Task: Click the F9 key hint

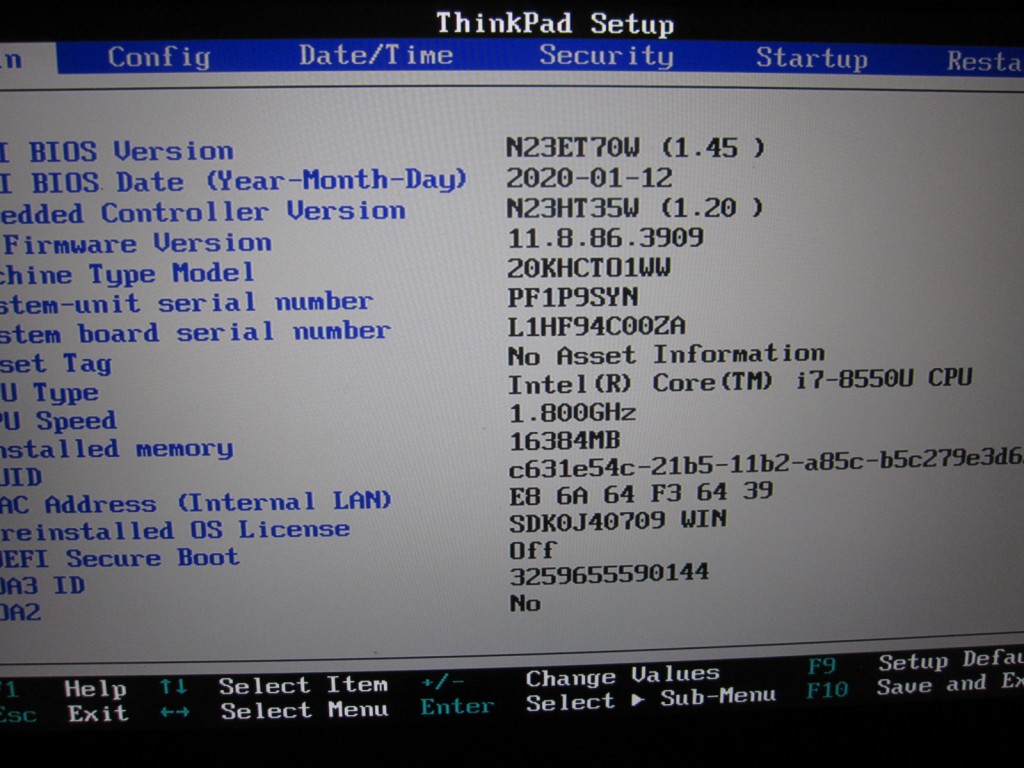Action: 821,667
